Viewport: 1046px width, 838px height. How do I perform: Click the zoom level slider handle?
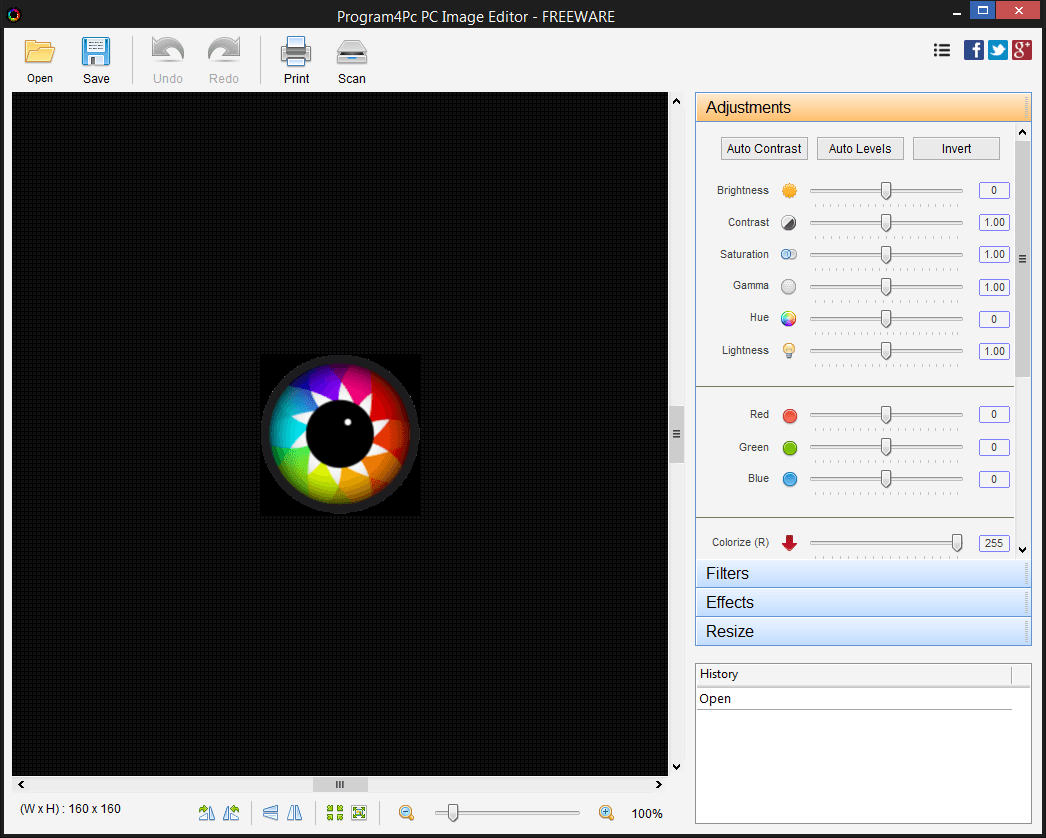(453, 813)
